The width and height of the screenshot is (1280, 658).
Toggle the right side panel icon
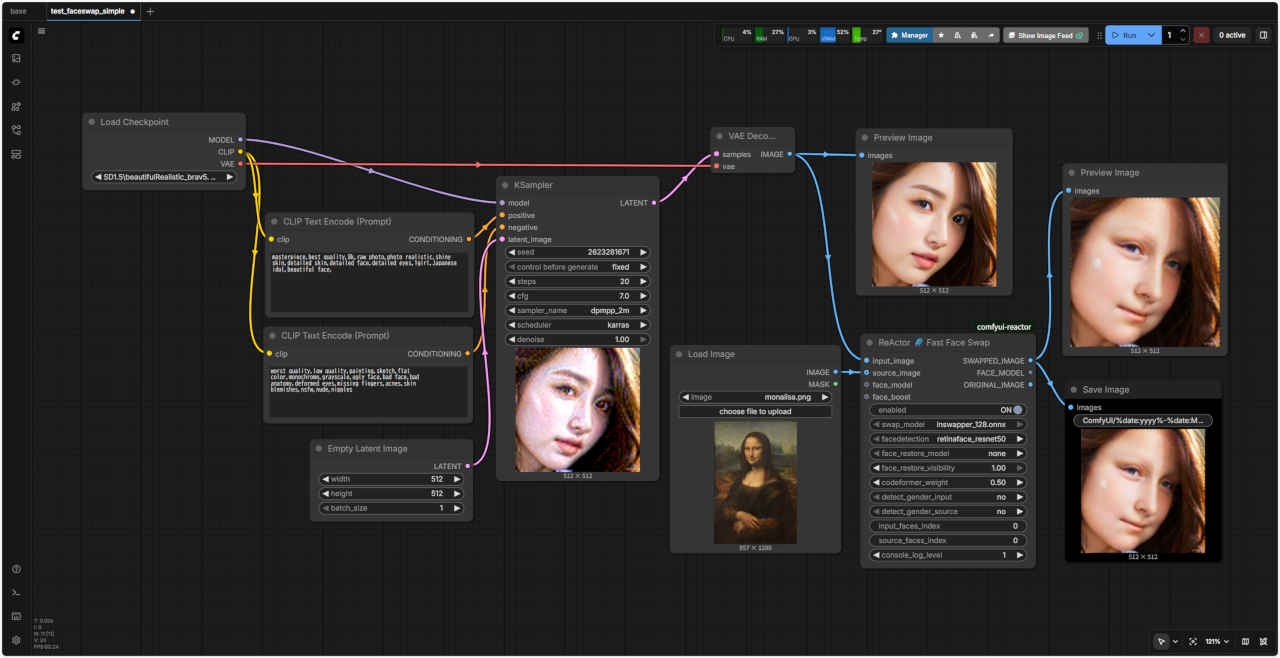[x=1263, y=35]
